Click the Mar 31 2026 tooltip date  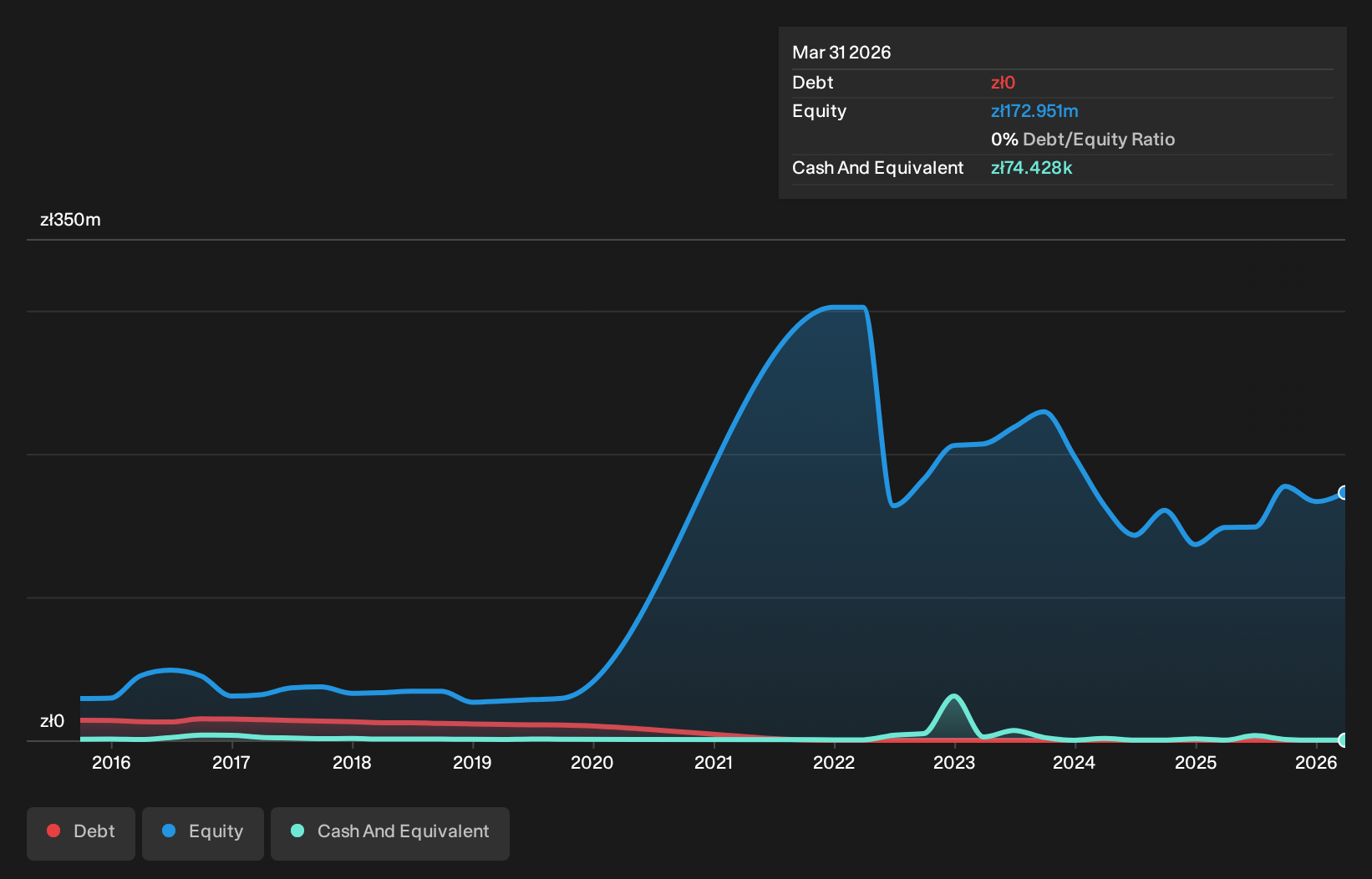coord(841,53)
